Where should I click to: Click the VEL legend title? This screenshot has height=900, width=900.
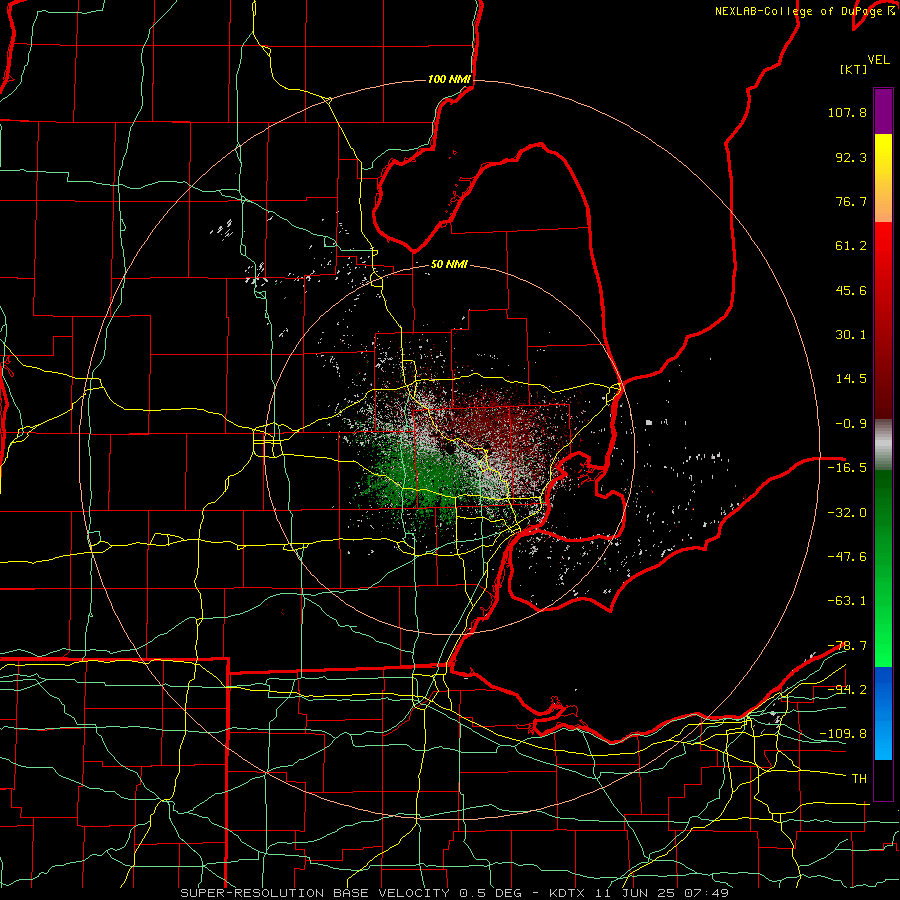tap(878, 60)
